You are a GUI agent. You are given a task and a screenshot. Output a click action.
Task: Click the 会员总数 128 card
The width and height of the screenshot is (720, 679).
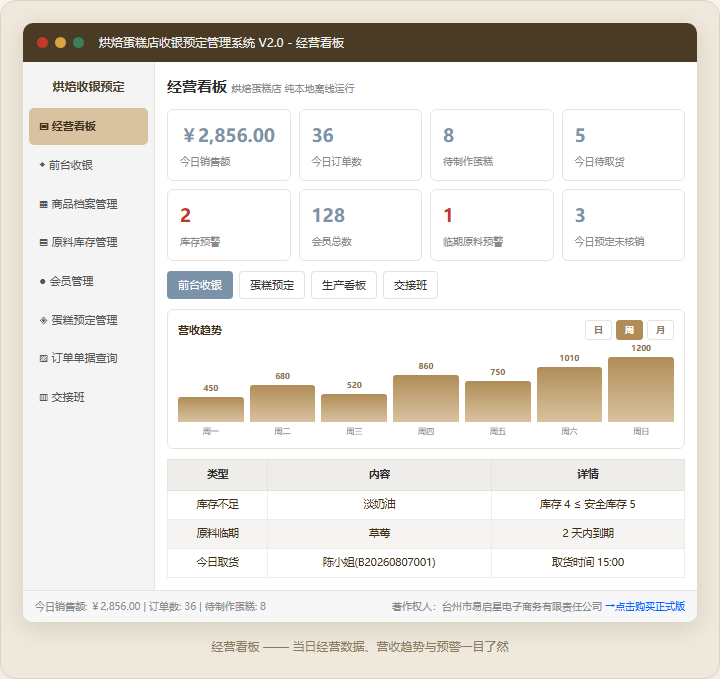click(x=360, y=225)
